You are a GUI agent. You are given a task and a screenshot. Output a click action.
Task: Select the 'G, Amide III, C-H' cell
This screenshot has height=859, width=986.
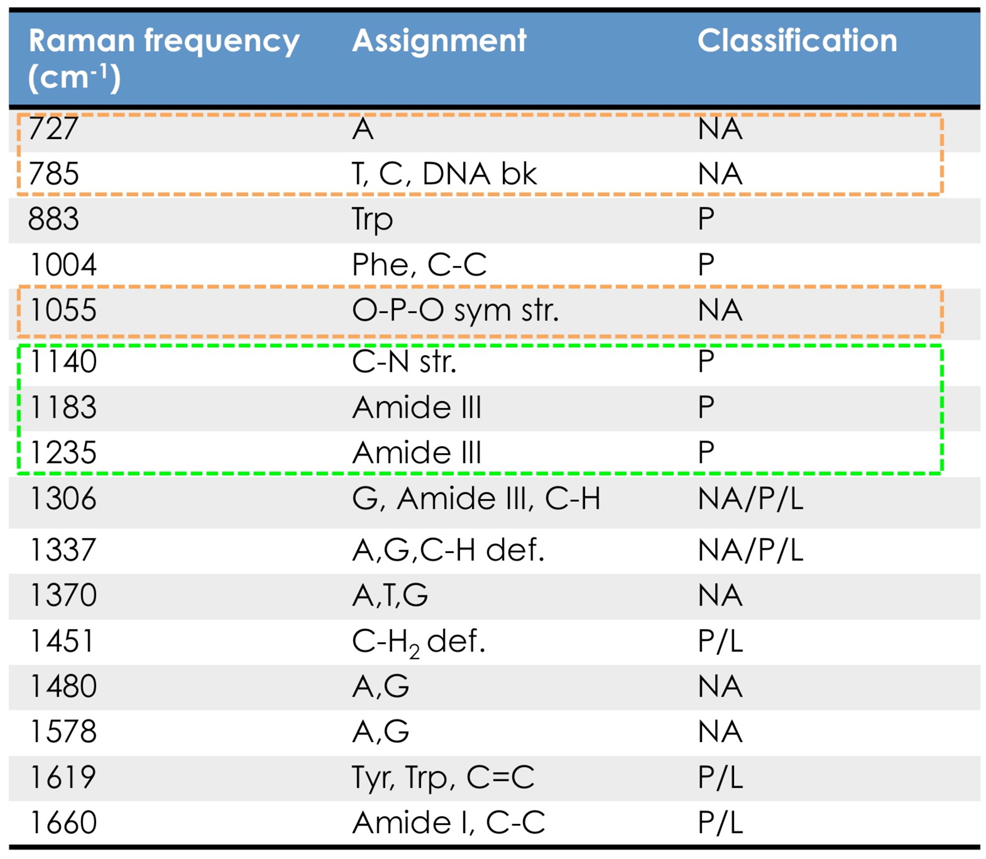[x=476, y=498]
